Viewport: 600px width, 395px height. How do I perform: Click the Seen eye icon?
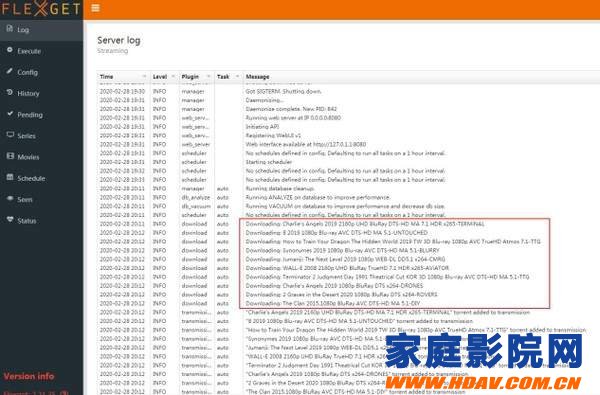[x=10, y=199]
